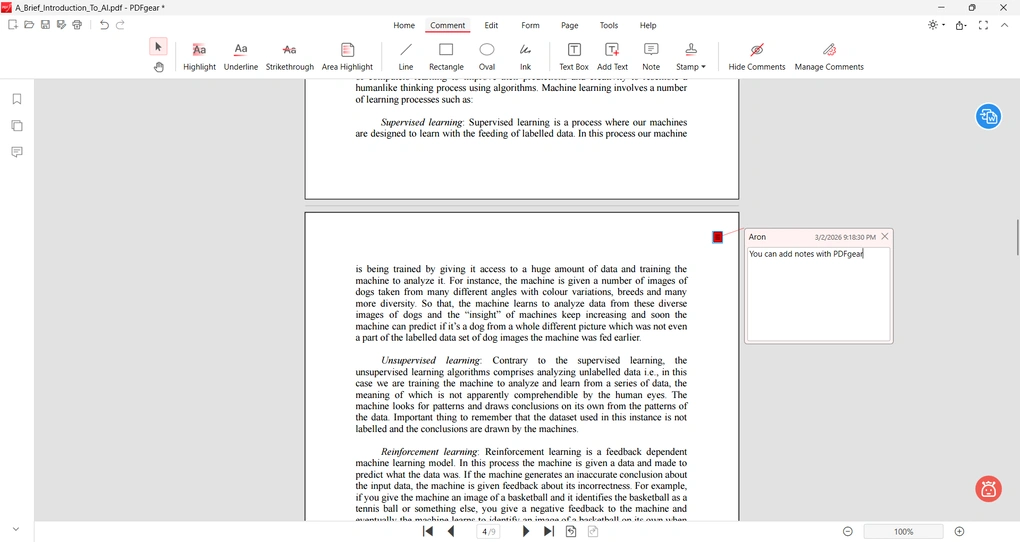Select the Oval shape tool

coord(487,57)
